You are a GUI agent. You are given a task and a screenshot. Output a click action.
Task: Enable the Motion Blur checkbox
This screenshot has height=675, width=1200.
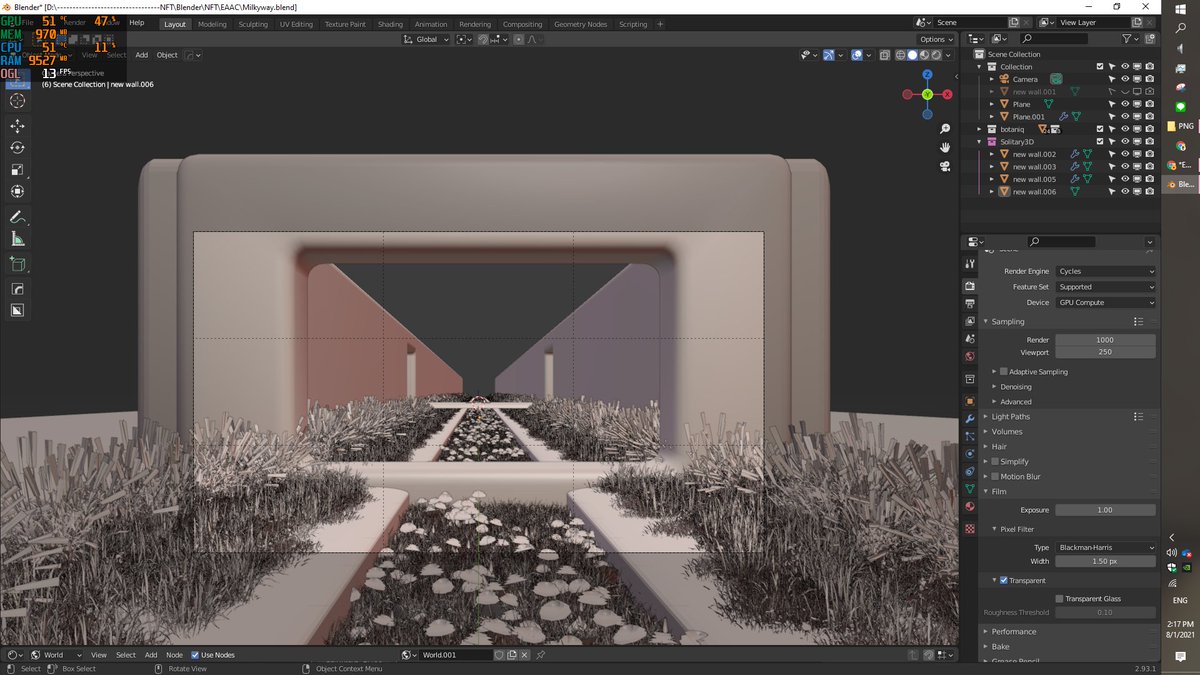[995, 477]
